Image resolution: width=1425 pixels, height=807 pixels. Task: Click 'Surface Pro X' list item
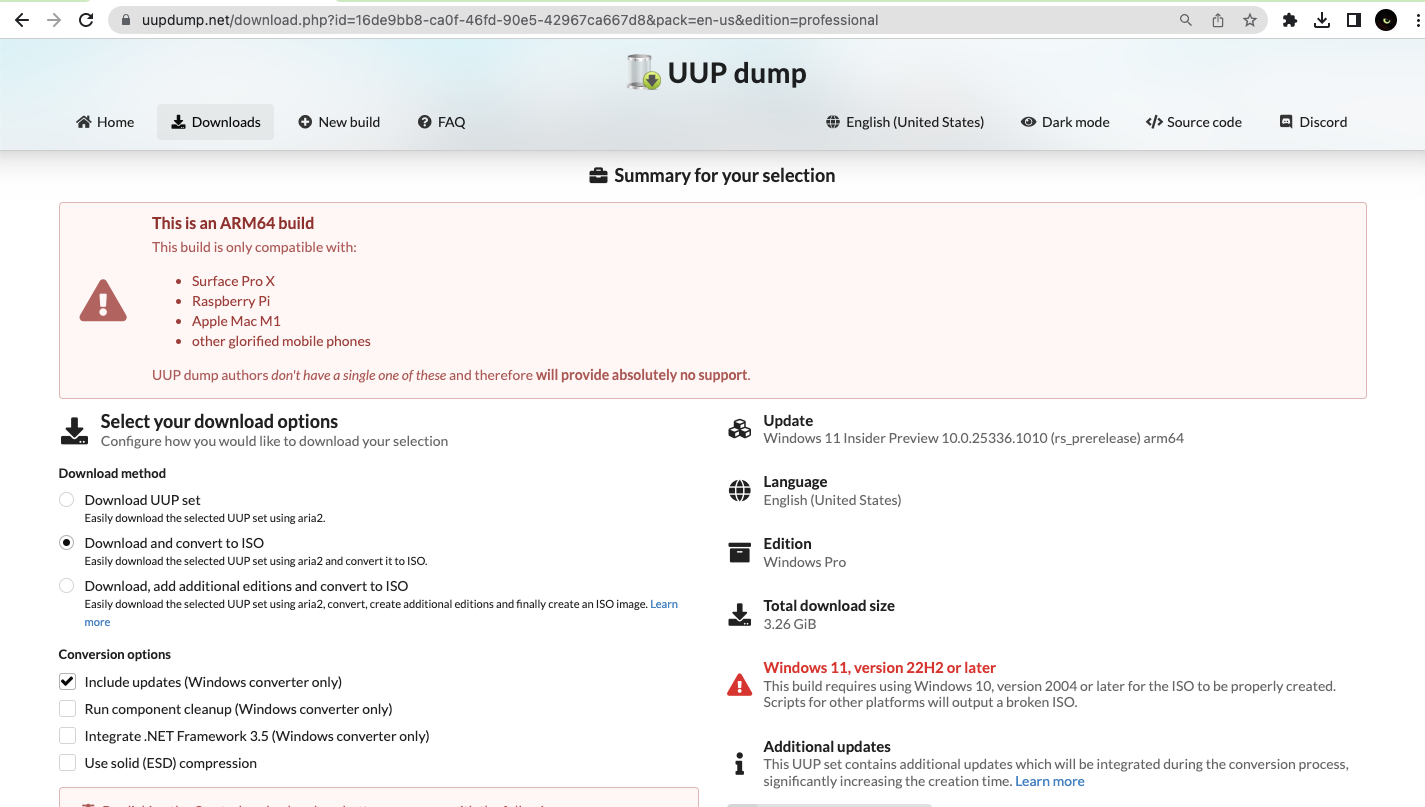[x=233, y=281]
